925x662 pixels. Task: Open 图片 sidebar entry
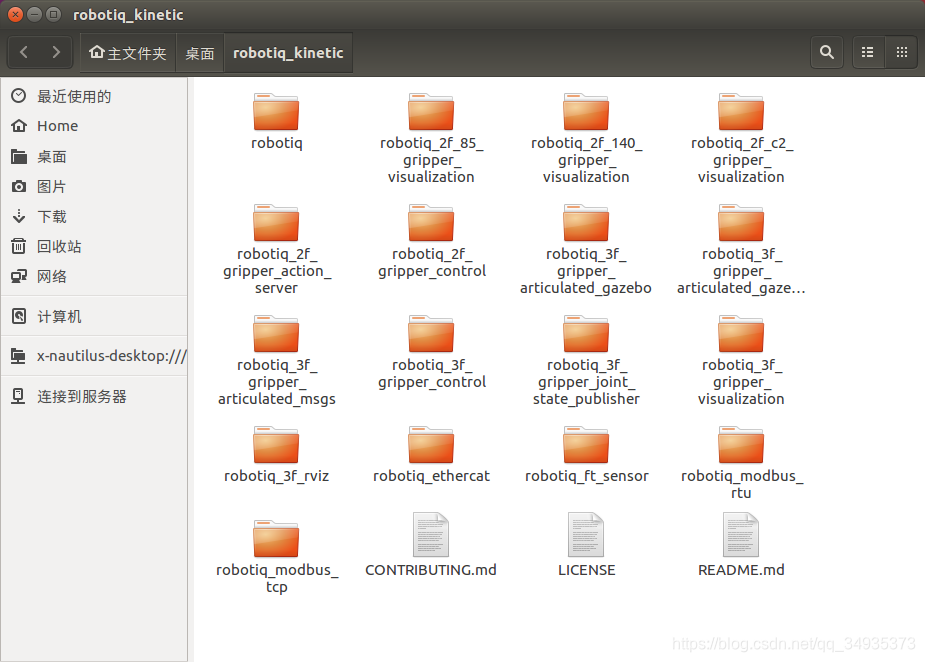(x=94, y=186)
